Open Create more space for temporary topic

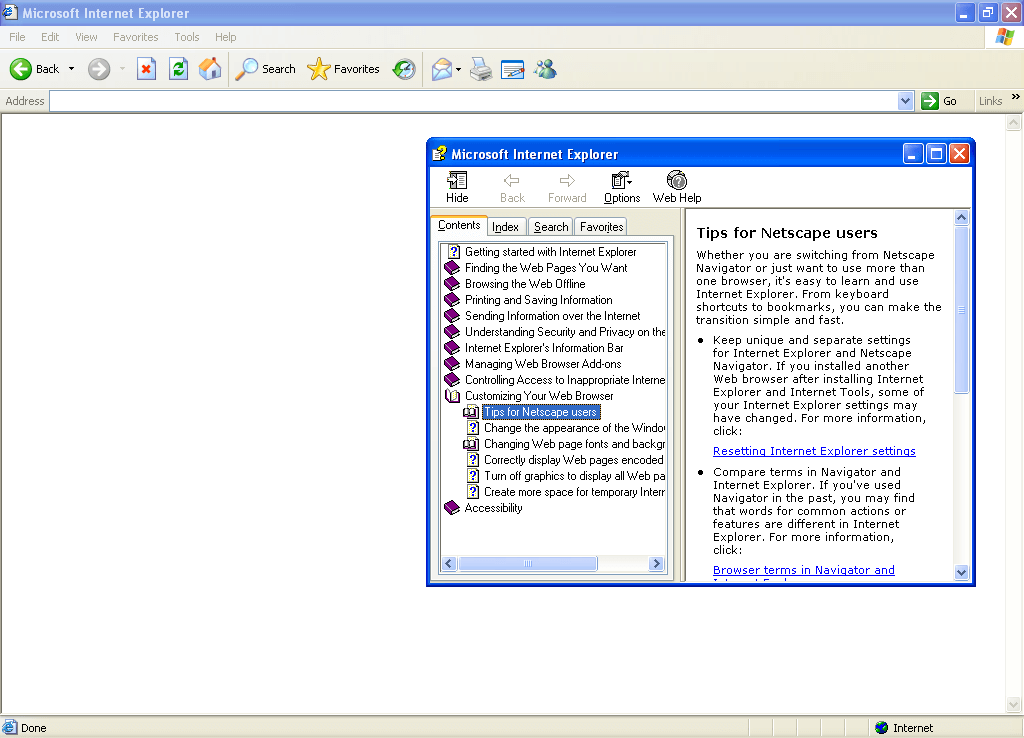pyautogui.click(x=574, y=492)
